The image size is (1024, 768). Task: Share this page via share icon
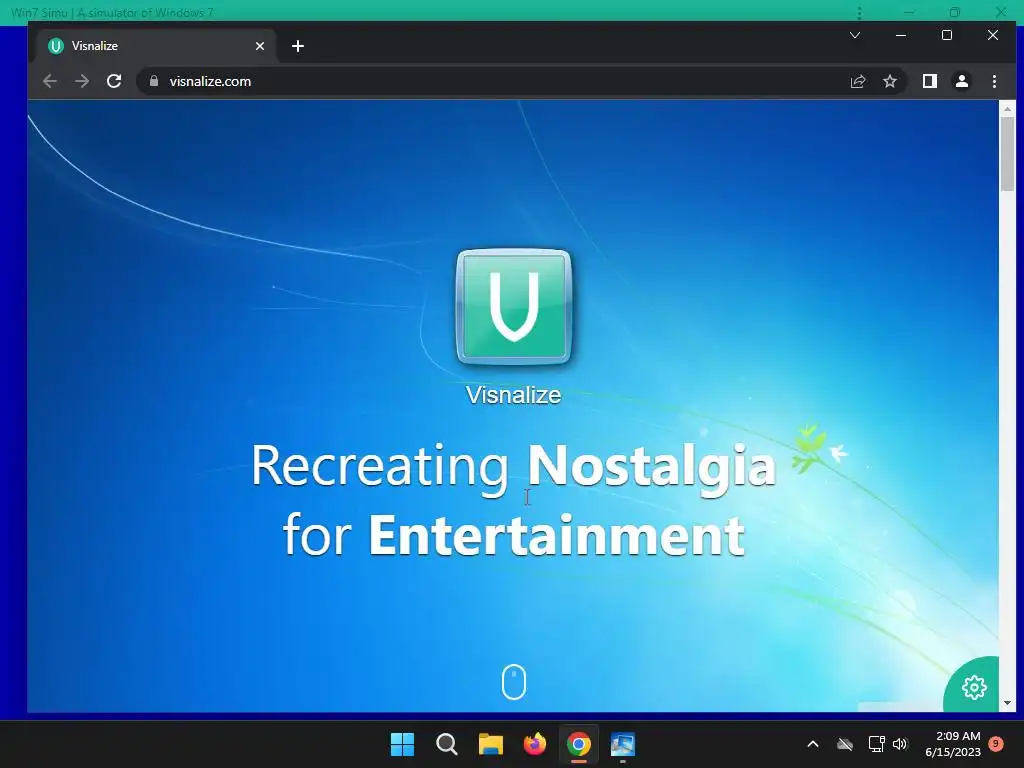[857, 81]
